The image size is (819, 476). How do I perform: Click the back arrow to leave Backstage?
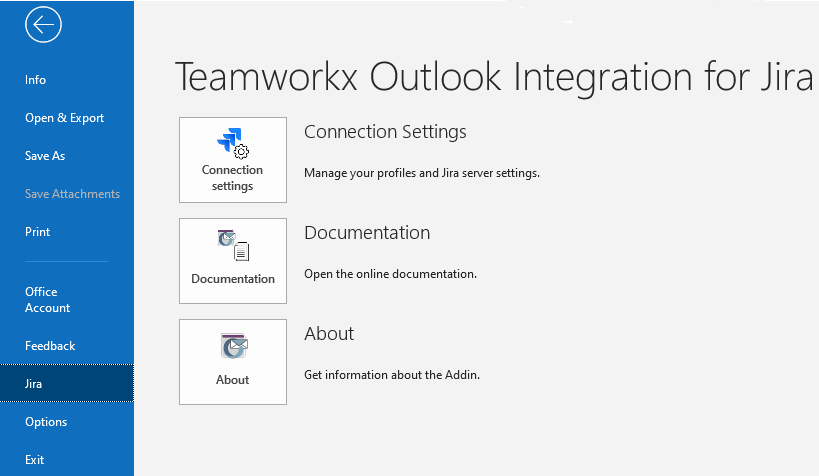tap(44, 25)
